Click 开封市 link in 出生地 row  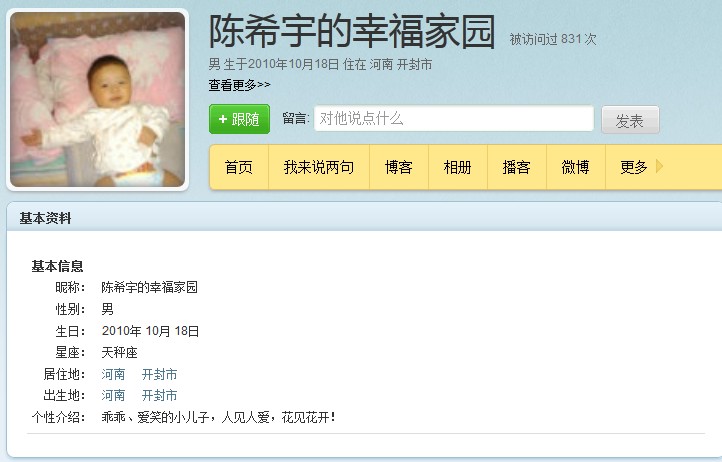[x=159, y=395]
